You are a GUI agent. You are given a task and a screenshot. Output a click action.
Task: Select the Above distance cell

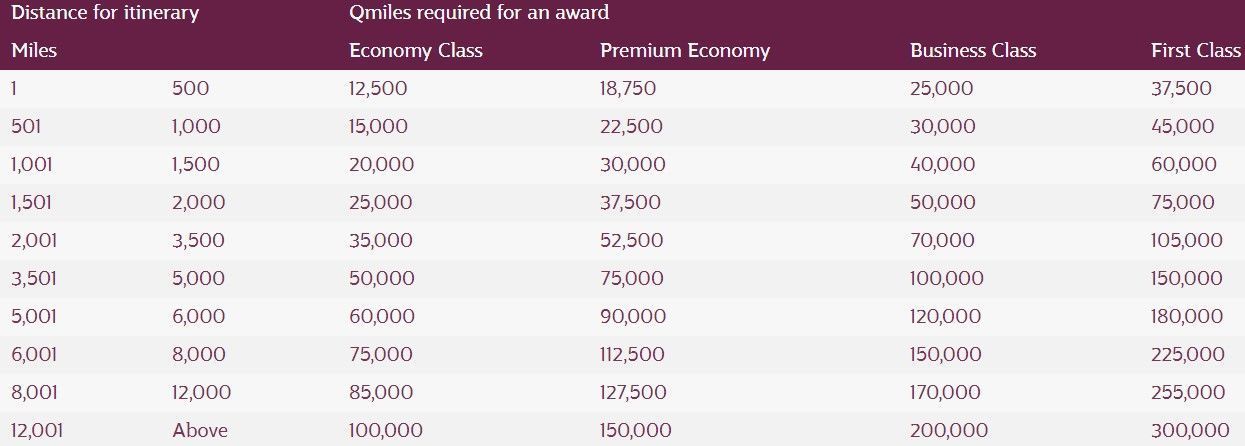point(200,430)
